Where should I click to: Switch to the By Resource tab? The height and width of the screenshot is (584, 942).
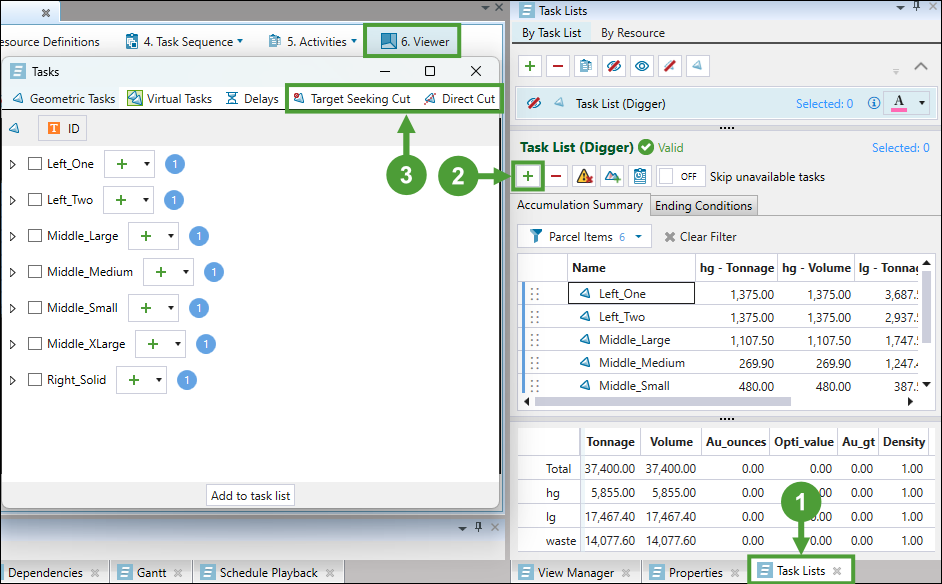coord(632,33)
